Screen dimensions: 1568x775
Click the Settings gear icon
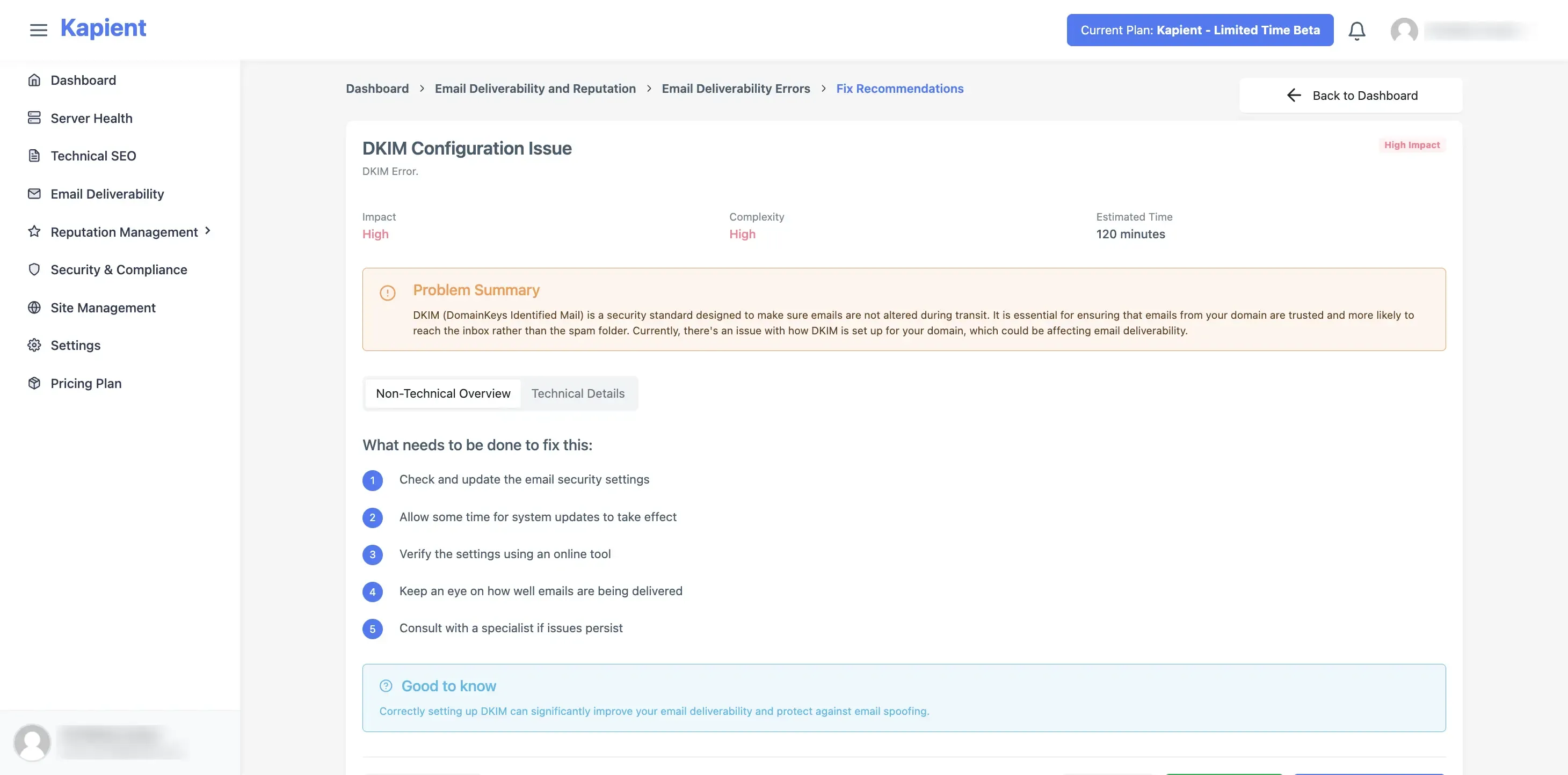[x=35, y=346]
